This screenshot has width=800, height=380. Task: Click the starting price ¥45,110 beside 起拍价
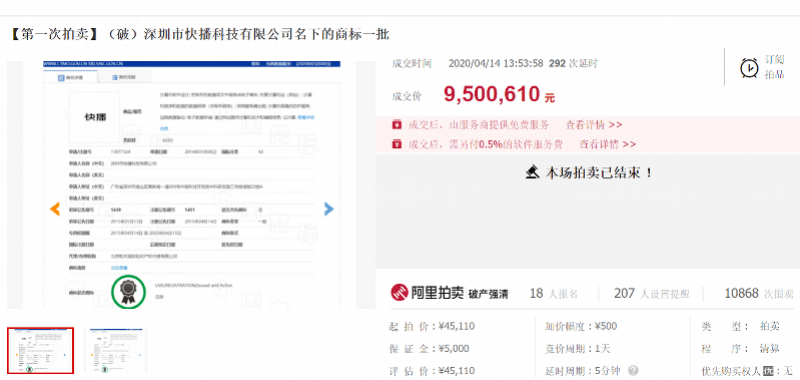[456, 326]
